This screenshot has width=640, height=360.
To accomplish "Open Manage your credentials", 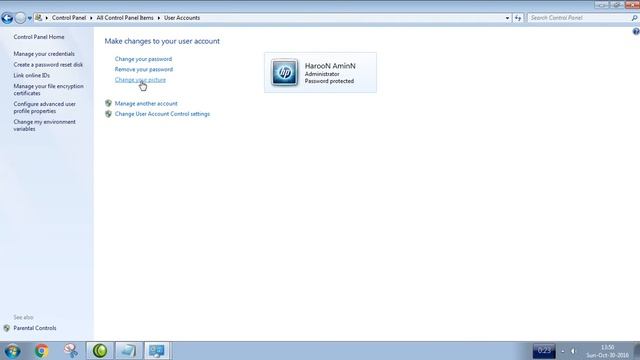I will [44, 54].
